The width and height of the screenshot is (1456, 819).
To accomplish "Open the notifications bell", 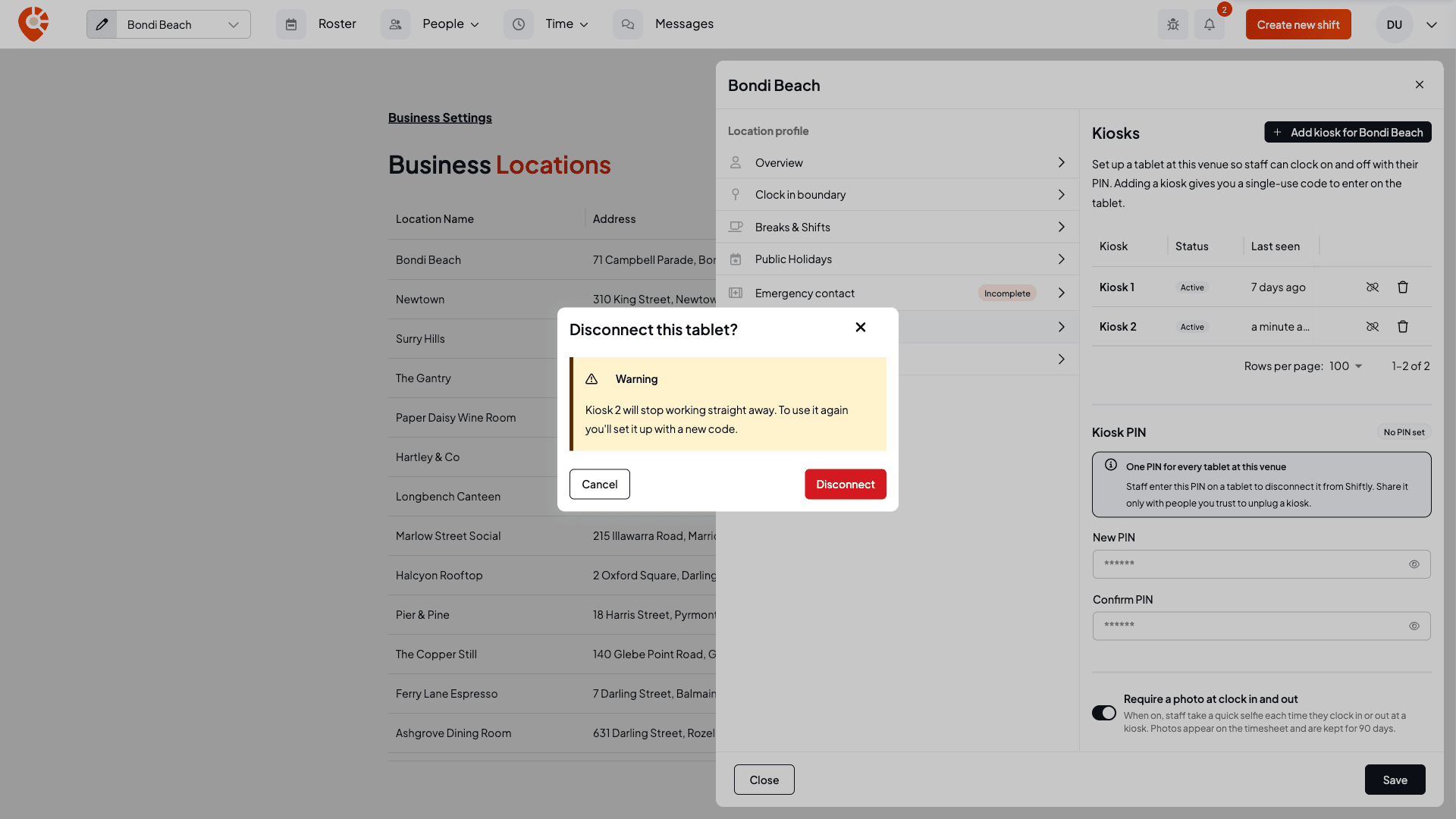I will pyautogui.click(x=1210, y=24).
